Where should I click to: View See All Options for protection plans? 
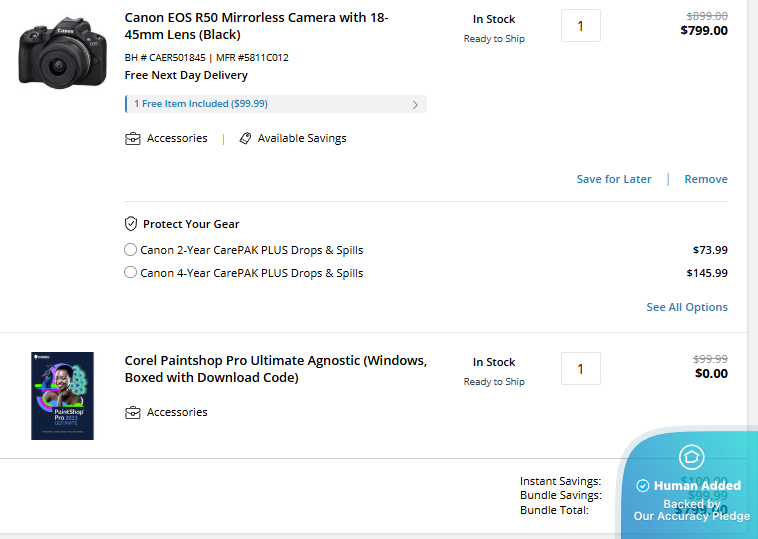(686, 307)
